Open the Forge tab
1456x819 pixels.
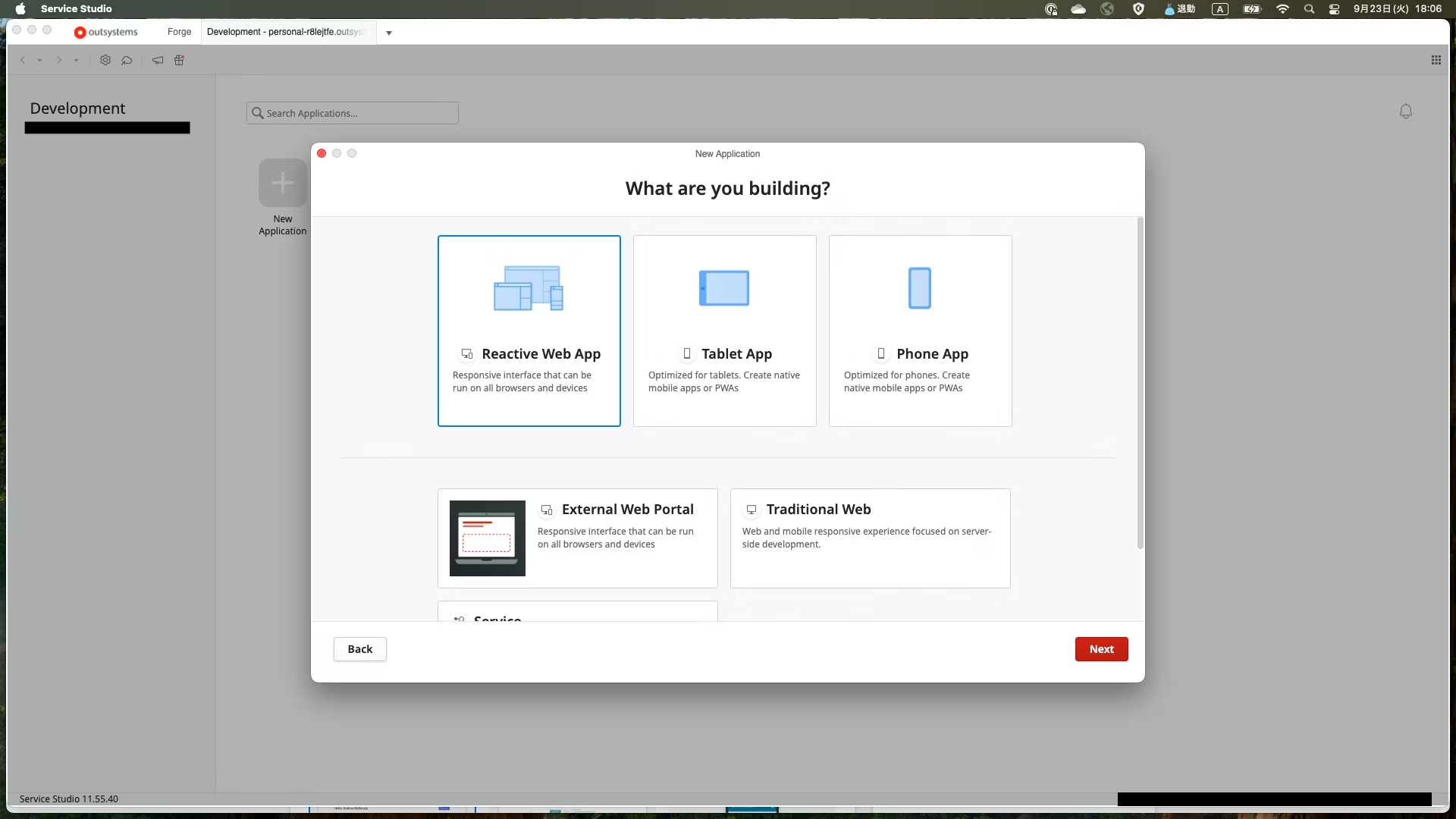click(179, 32)
